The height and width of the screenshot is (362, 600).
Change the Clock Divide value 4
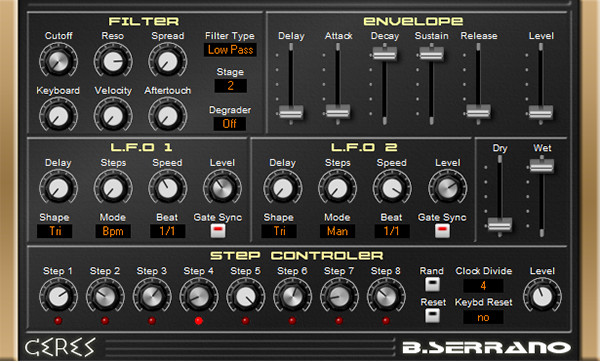[483, 286]
